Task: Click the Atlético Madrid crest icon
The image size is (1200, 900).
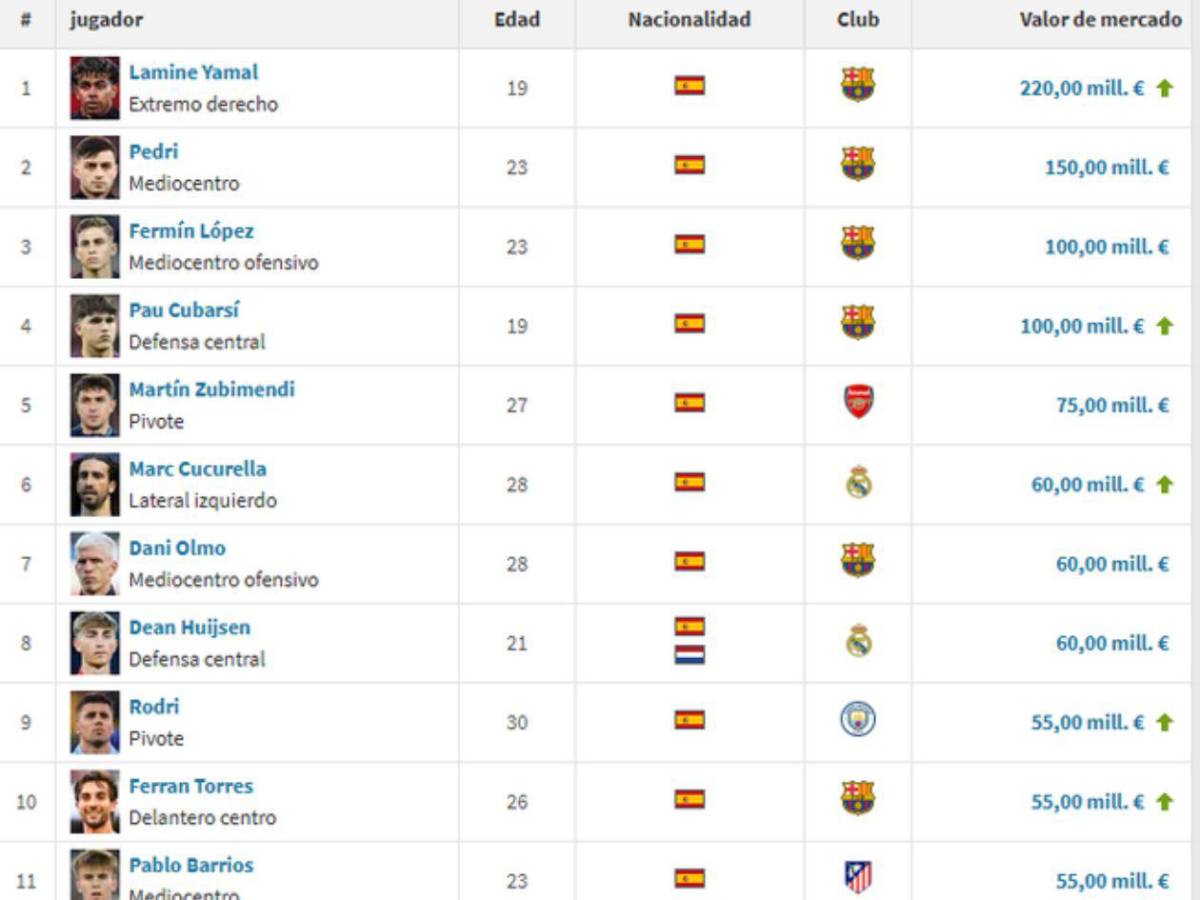Action: coord(858,877)
